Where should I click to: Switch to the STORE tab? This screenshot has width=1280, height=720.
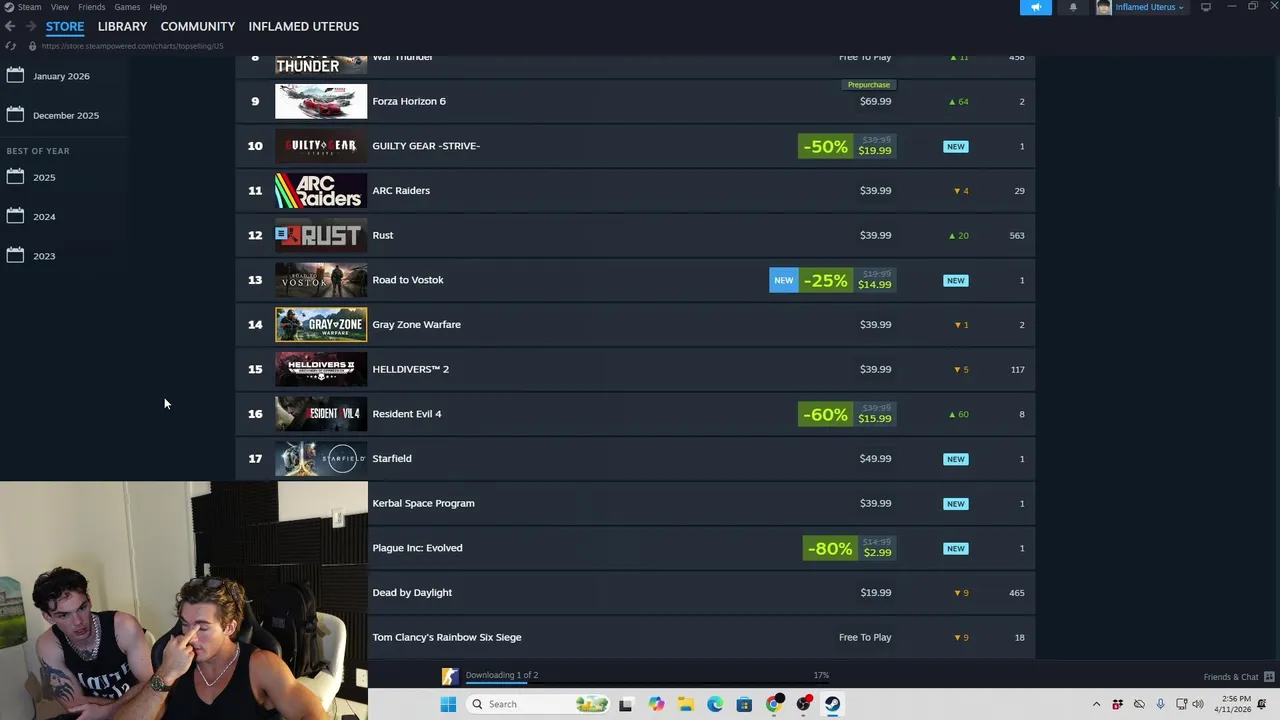[65, 26]
